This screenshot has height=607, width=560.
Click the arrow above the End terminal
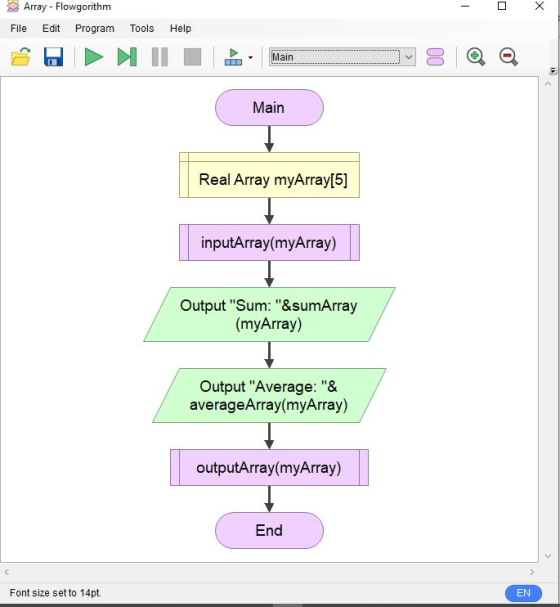point(269,499)
